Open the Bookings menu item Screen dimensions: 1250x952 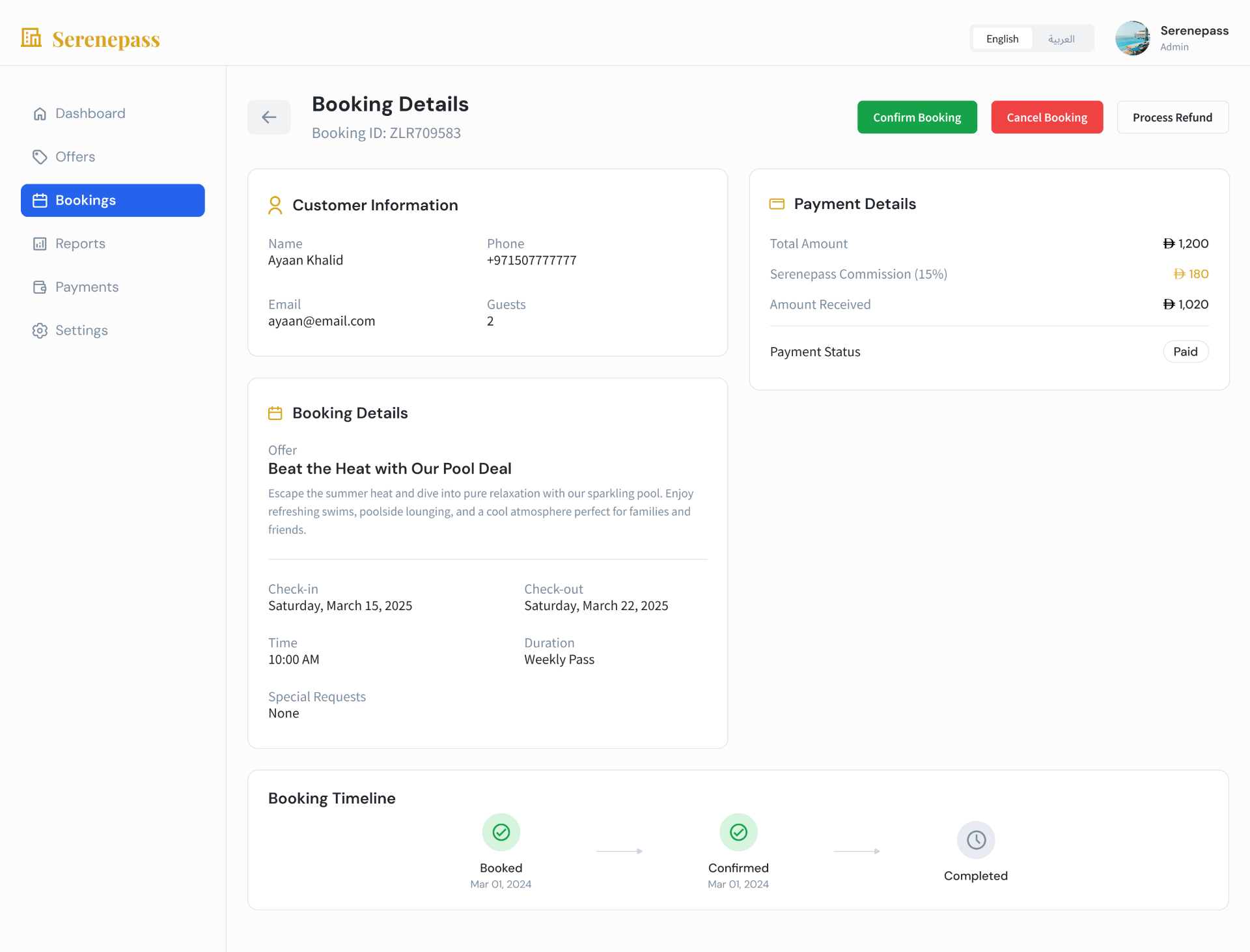[x=113, y=201]
